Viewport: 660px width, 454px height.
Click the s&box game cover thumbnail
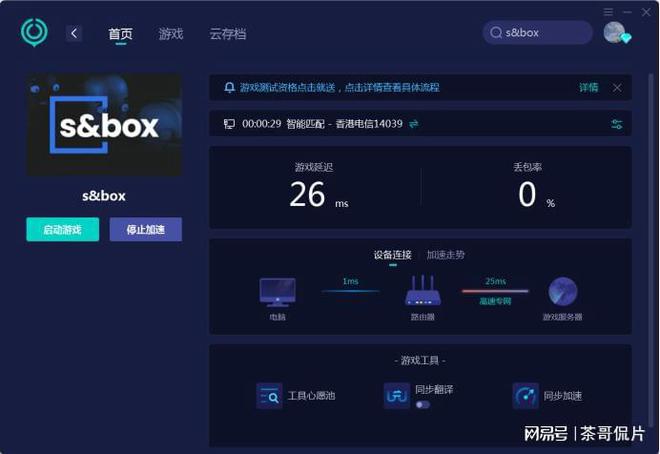pos(104,125)
